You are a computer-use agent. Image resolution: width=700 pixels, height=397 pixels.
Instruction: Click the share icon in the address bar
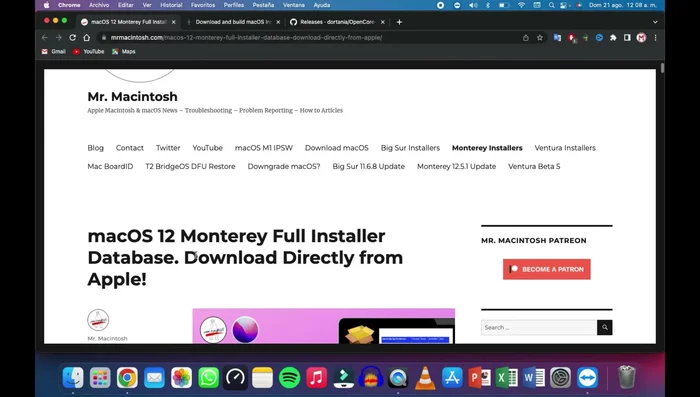click(525, 38)
